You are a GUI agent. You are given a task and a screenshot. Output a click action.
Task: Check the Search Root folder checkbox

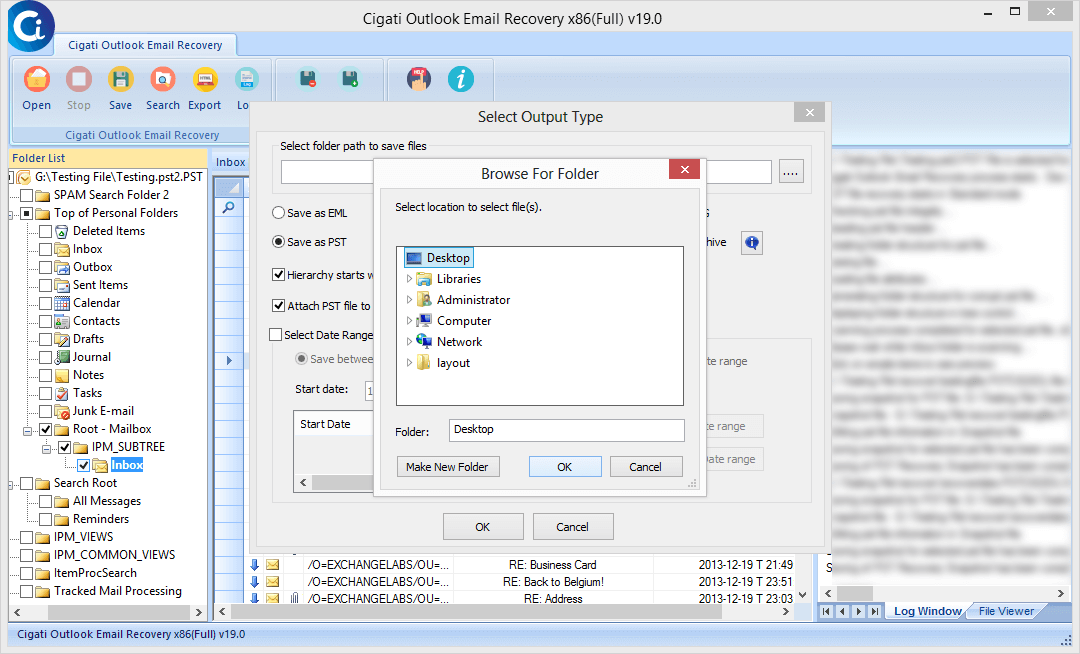click(x=26, y=483)
